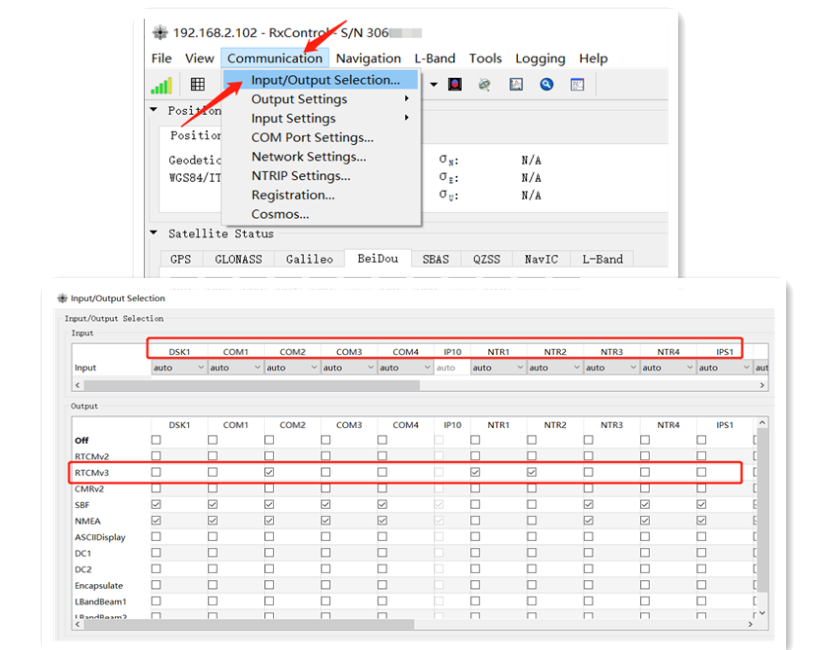Click the window layout toolbar icon

point(577,84)
